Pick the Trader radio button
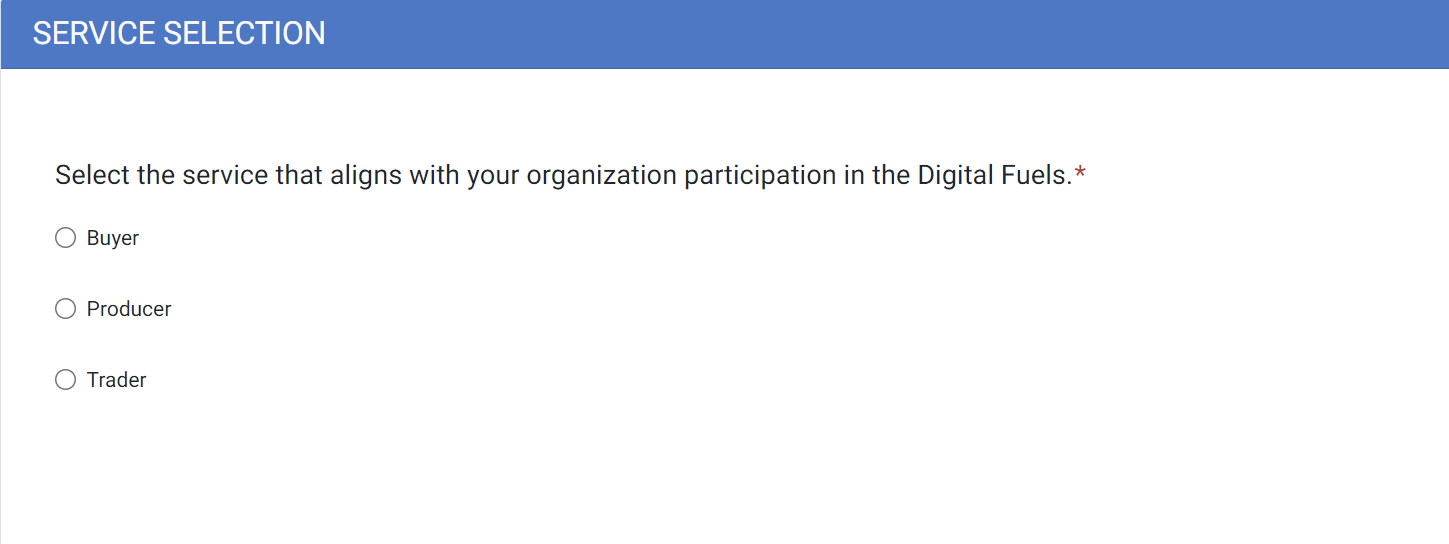 pos(66,380)
